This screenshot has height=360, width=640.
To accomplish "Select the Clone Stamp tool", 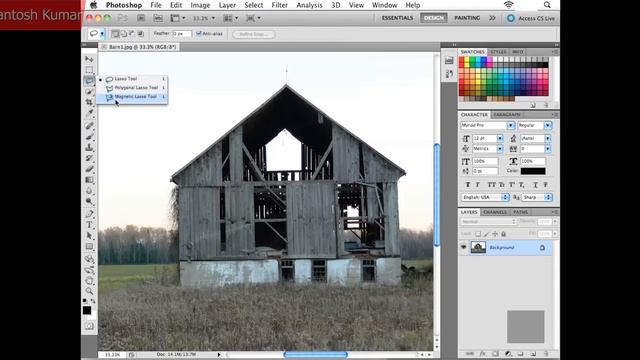I will (89, 147).
